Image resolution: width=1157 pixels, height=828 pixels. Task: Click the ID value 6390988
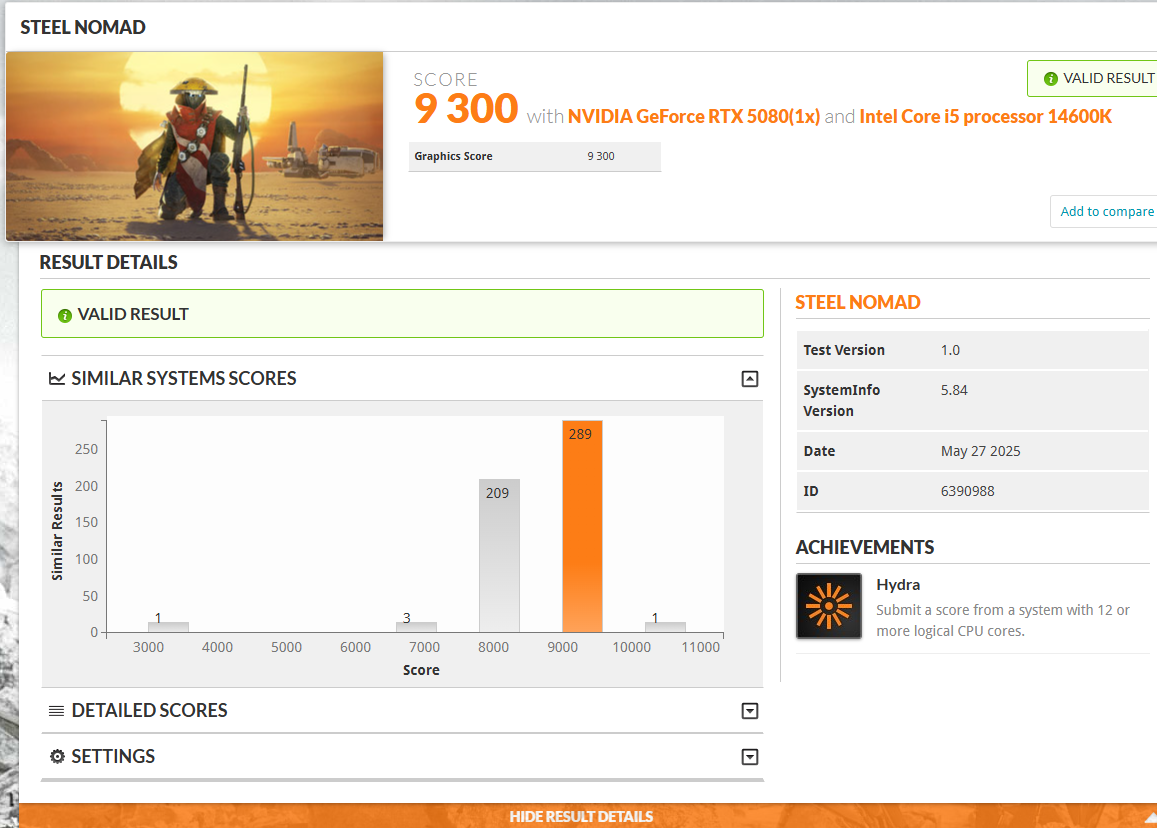[x=967, y=491]
